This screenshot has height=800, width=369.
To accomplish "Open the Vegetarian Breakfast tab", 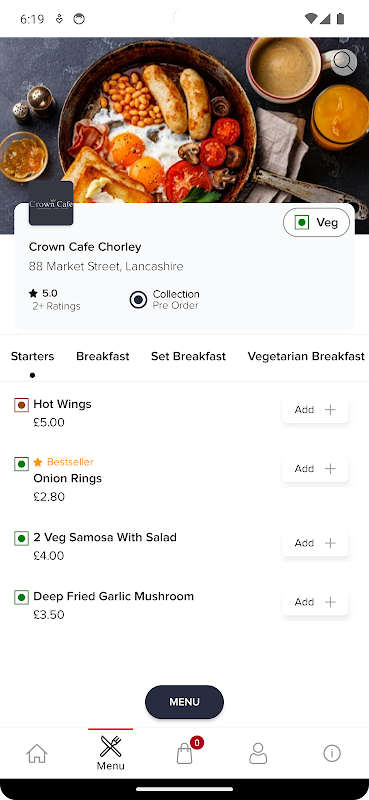I will pos(306,356).
